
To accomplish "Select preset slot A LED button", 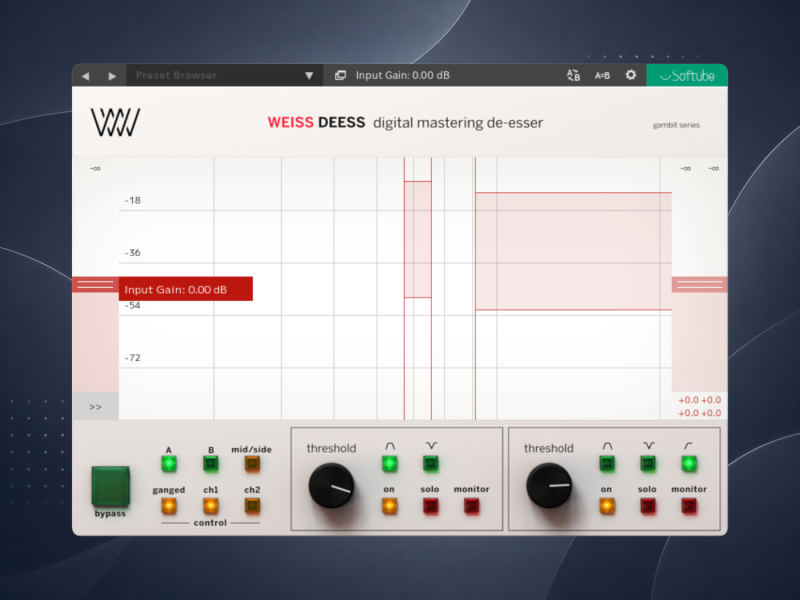I will [169, 464].
